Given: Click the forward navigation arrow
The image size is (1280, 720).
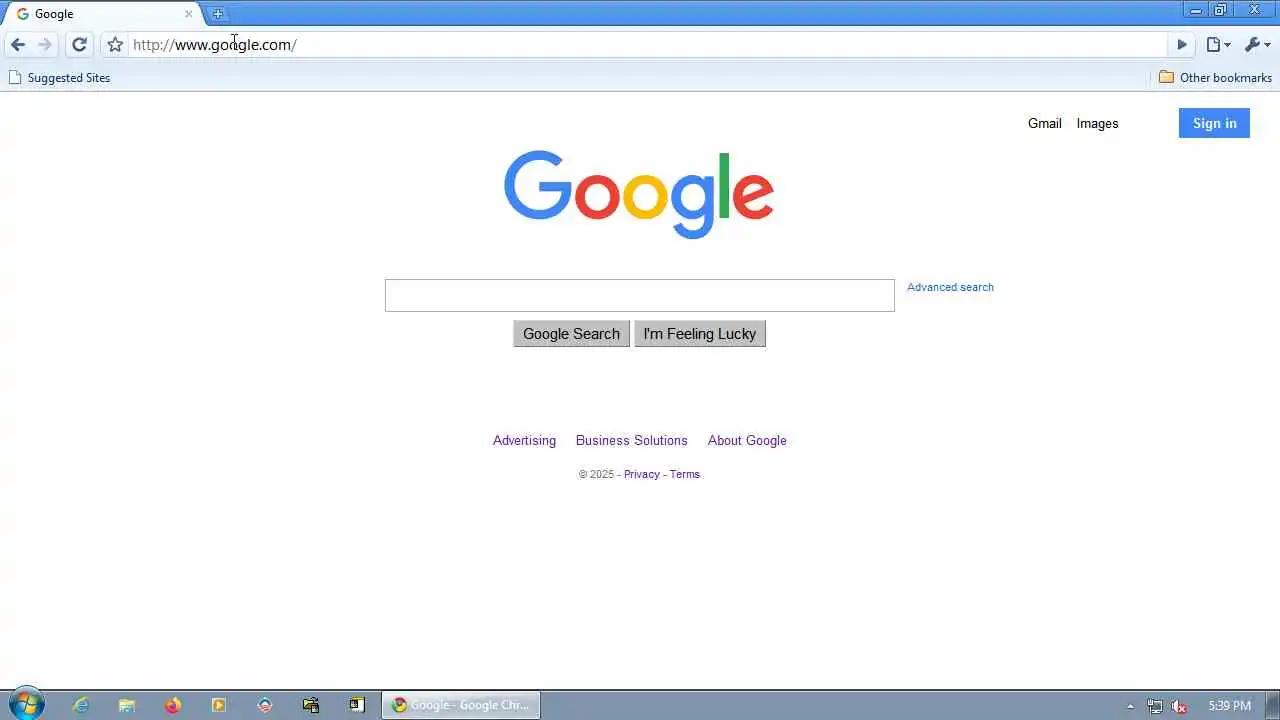Looking at the screenshot, I should [x=45, y=44].
